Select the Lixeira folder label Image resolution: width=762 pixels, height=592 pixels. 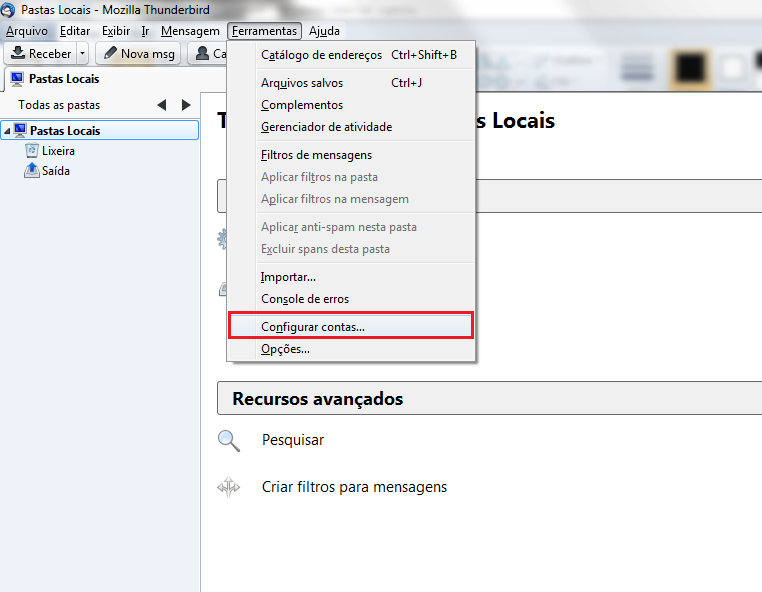[58, 151]
